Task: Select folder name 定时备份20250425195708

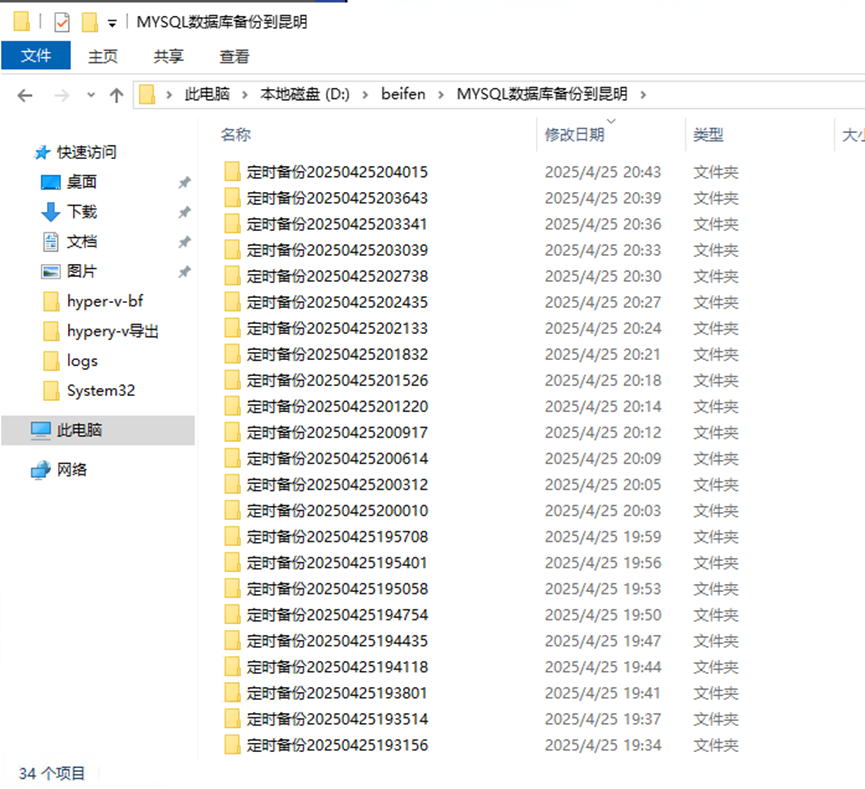Action: pos(337,537)
